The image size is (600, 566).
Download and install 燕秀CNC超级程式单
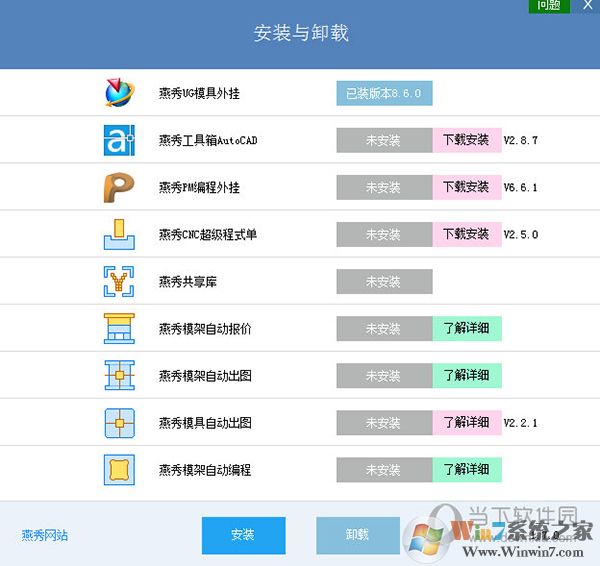tap(467, 235)
